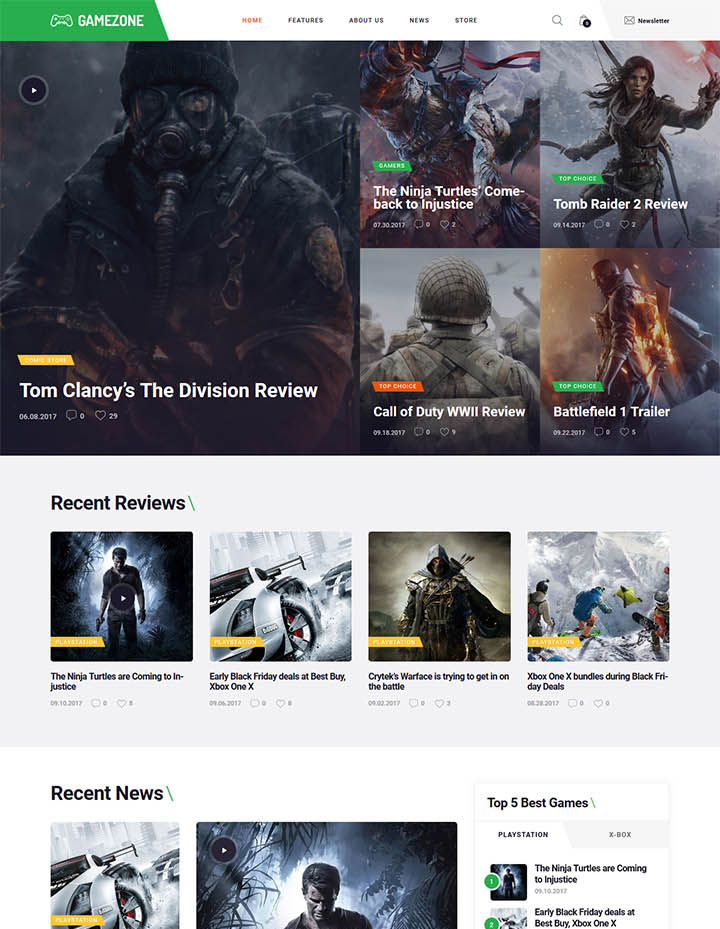Like the Battlefield 1 Trailer post

click(625, 432)
